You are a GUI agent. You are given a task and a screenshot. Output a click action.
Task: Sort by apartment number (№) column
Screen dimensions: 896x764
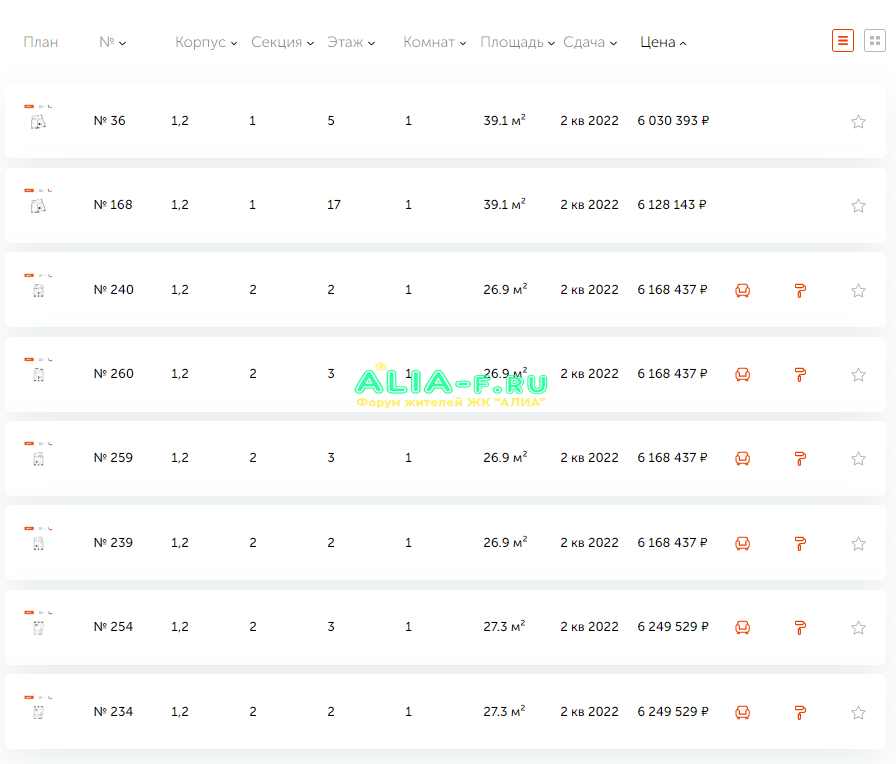(x=113, y=42)
